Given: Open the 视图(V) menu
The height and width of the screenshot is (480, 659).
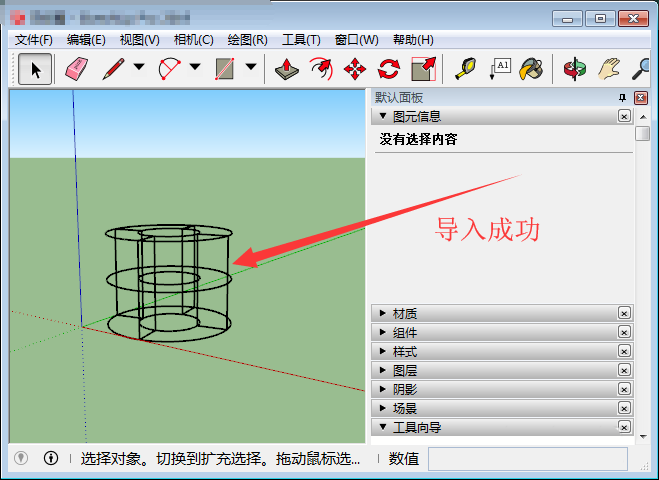Looking at the screenshot, I should click(140, 40).
